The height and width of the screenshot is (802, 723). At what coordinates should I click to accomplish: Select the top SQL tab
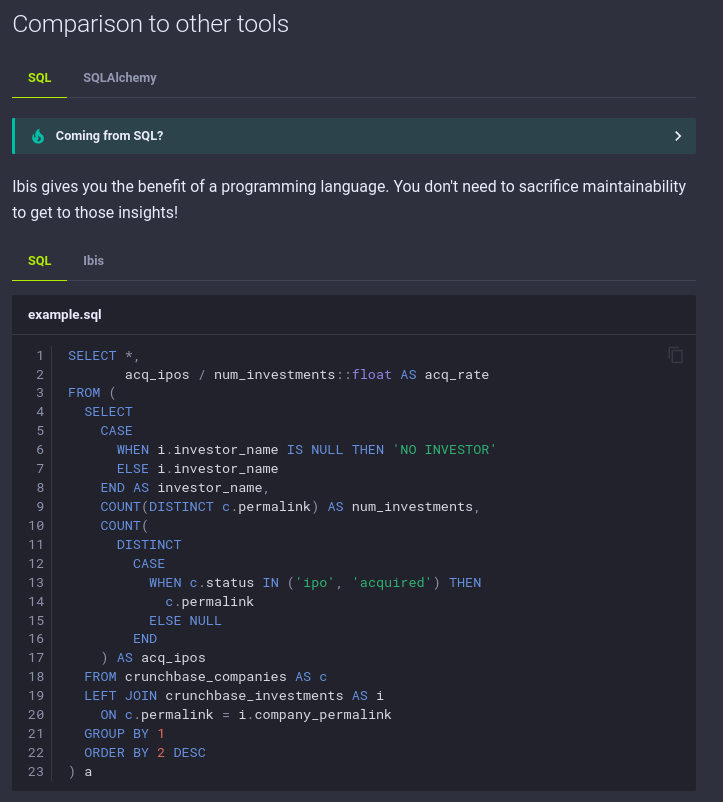click(x=39, y=77)
